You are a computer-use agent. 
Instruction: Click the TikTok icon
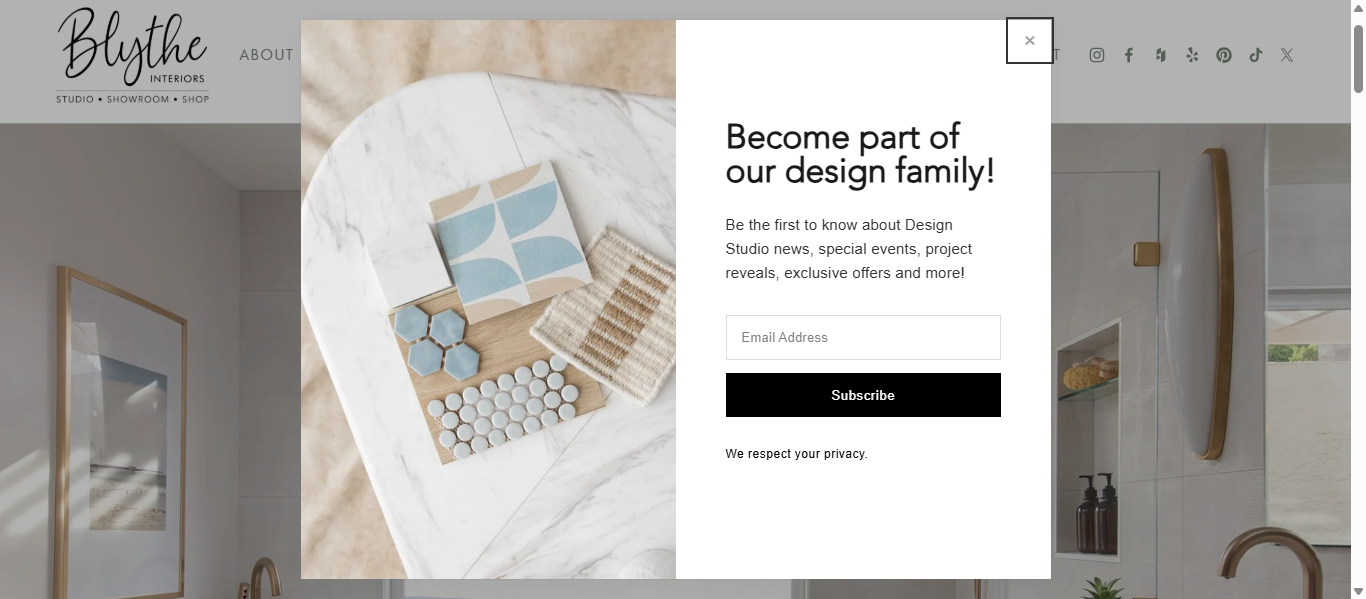(x=1256, y=55)
